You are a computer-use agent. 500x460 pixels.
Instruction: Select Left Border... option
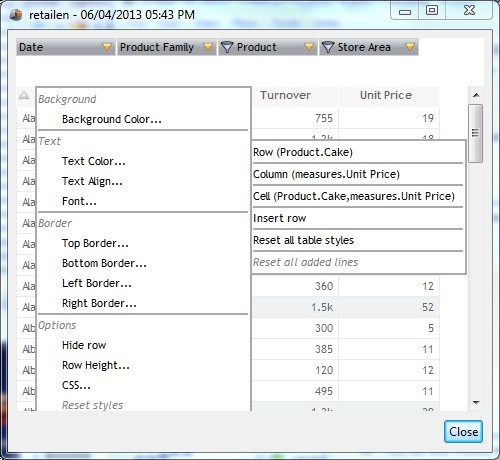click(x=97, y=283)
